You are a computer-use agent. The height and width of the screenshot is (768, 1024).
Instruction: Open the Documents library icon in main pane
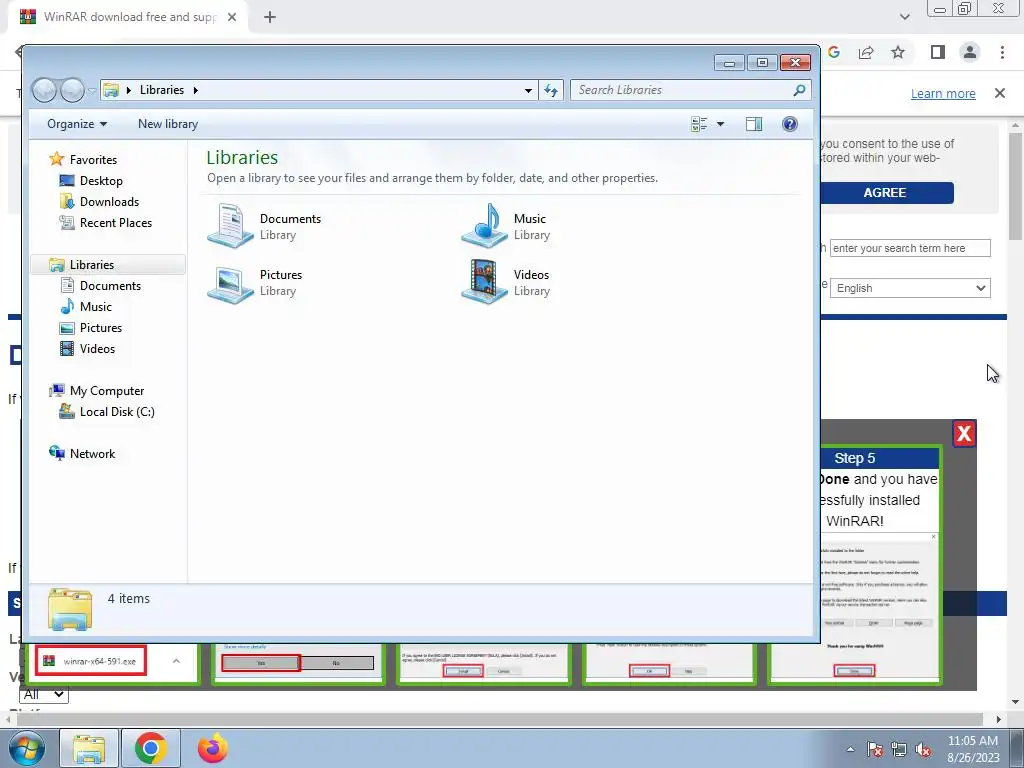[x=231, y=225]
